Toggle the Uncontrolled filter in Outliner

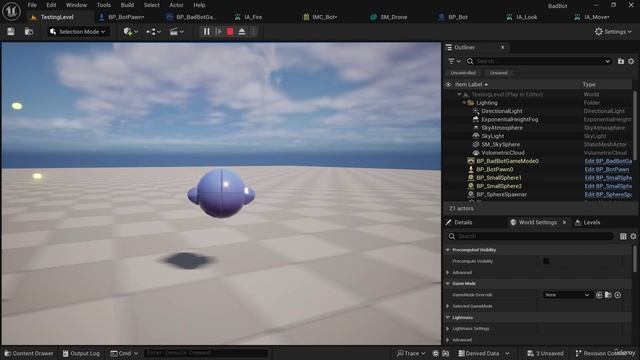tap(463, 73)
